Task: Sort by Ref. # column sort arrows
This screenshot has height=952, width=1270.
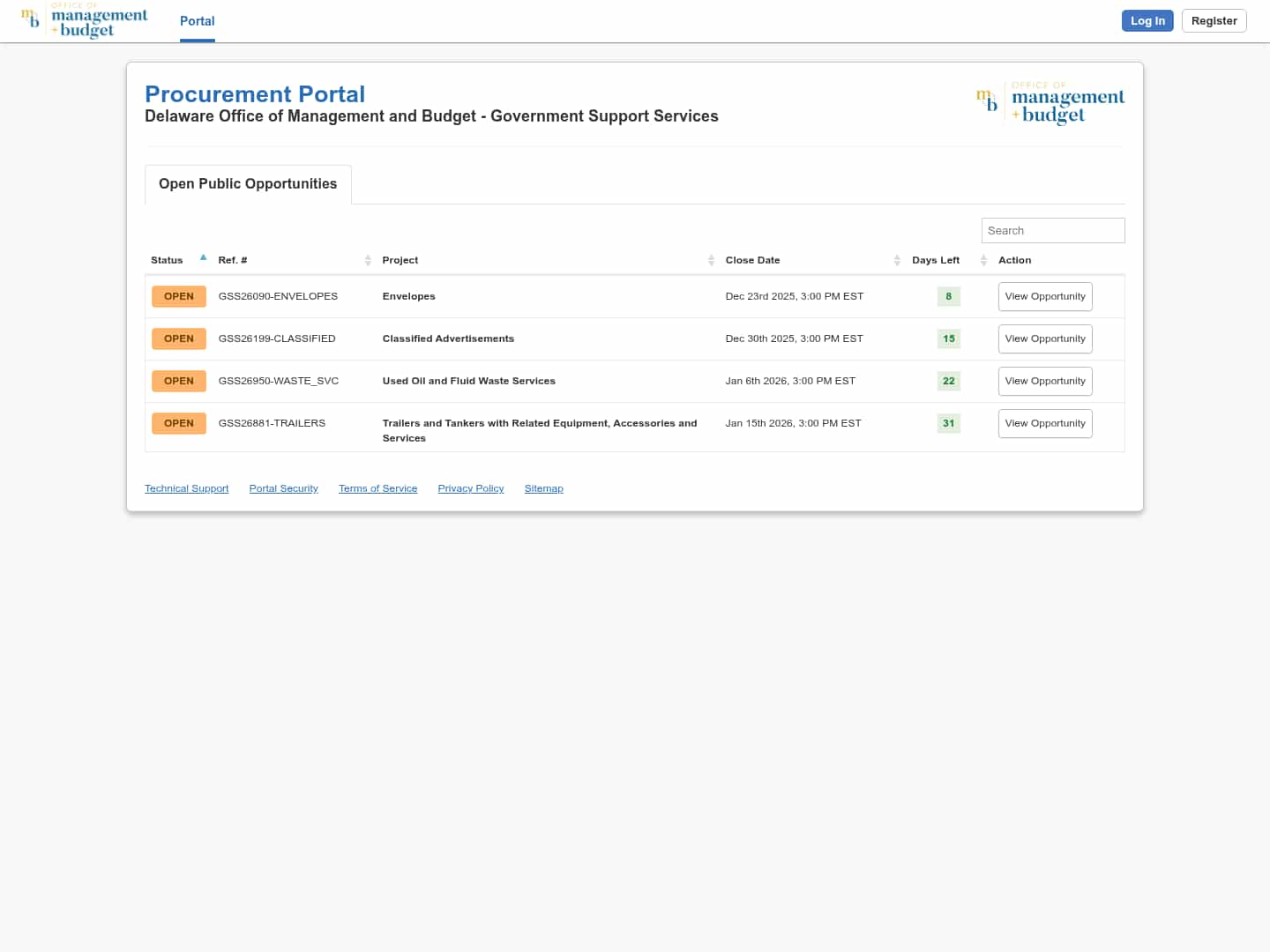Action: [x=368, y=260]
